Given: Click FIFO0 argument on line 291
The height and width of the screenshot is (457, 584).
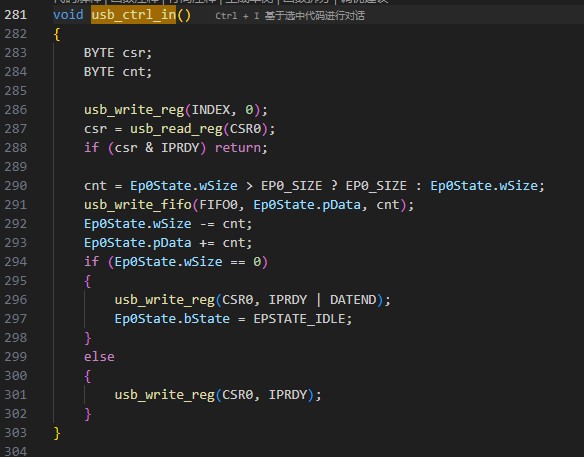Looking at the screenshot, I should click(x=218, y=205).
